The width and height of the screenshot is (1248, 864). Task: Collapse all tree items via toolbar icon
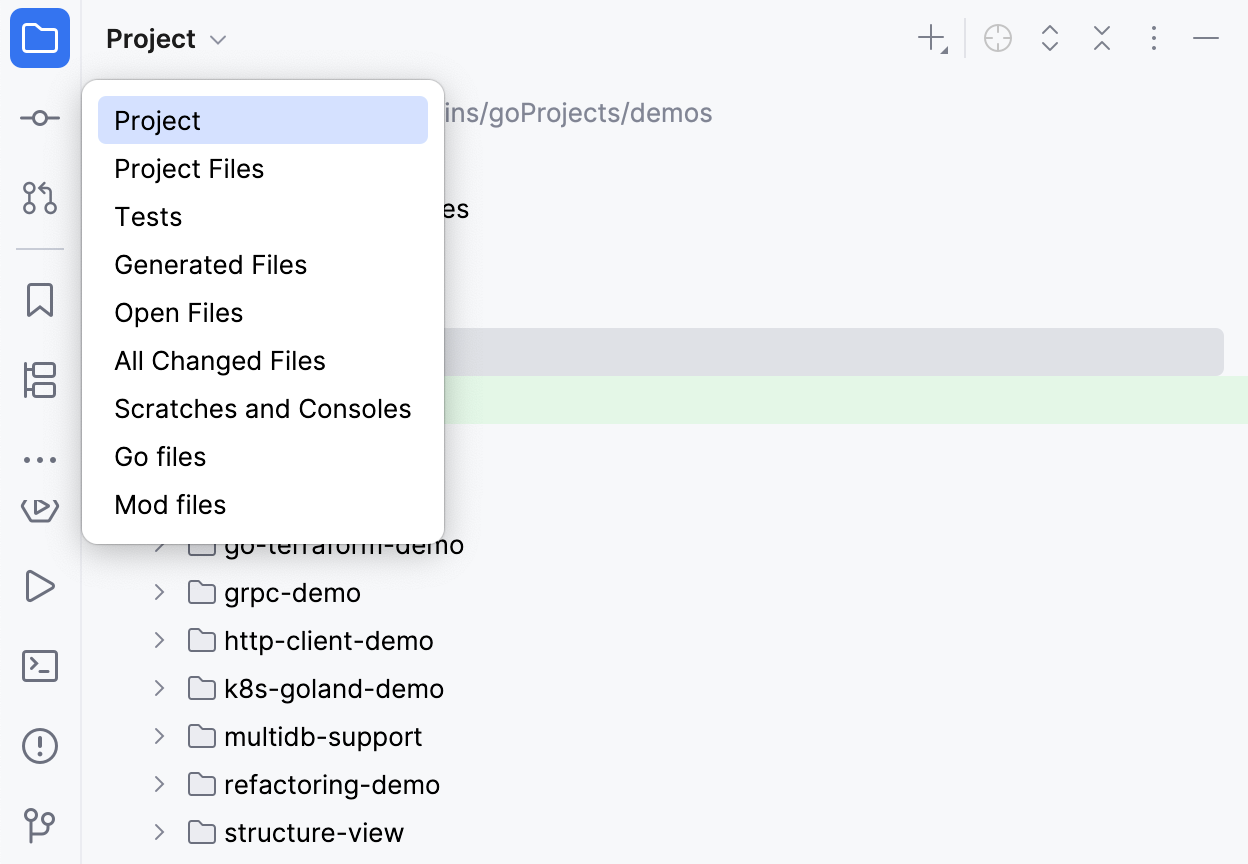click(x=1101, y=38)
